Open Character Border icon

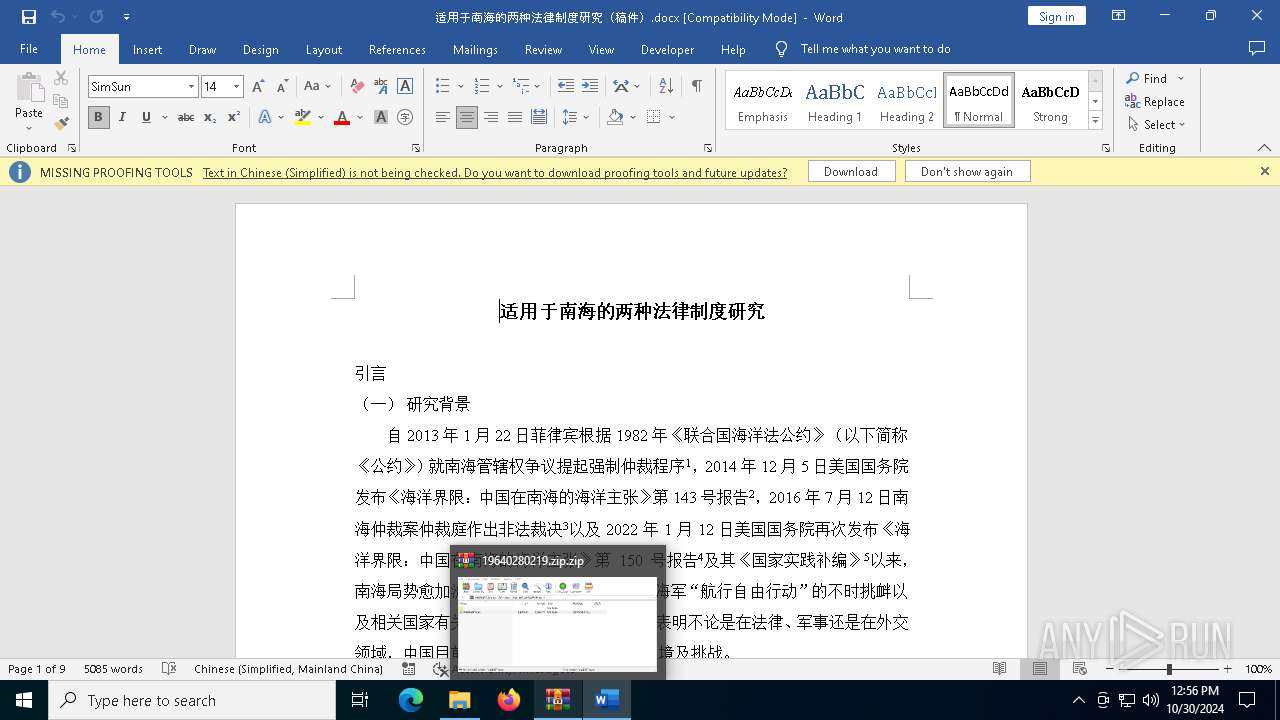(x=405, y=87)
